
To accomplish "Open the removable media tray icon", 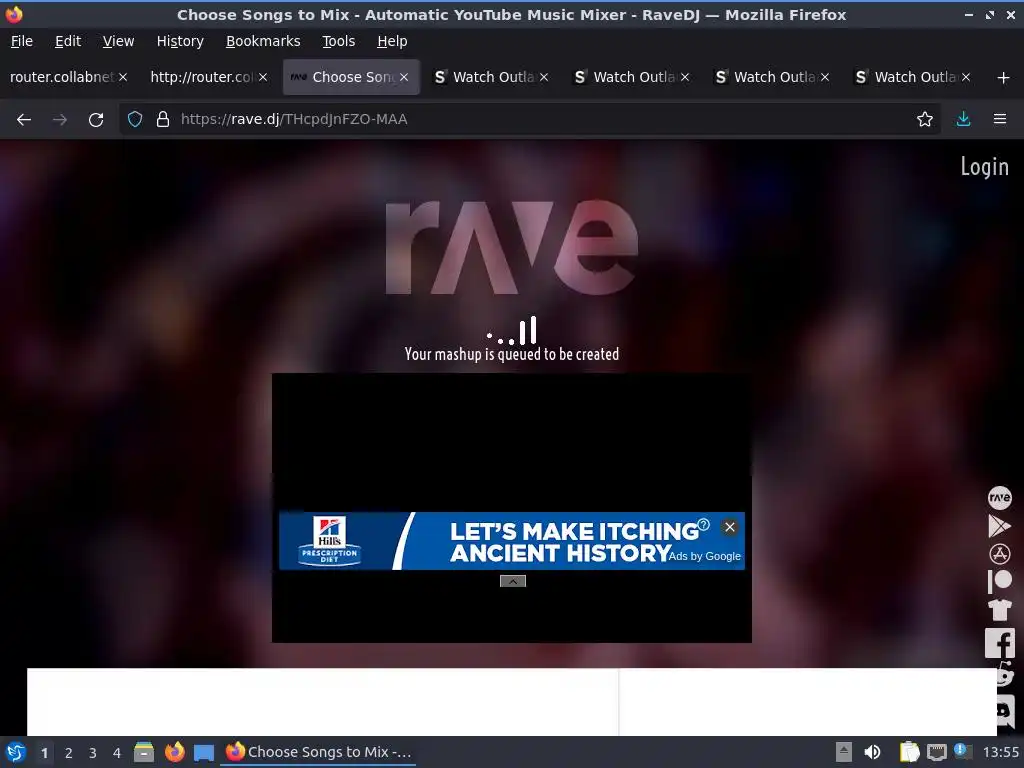I will pos(844,752).
